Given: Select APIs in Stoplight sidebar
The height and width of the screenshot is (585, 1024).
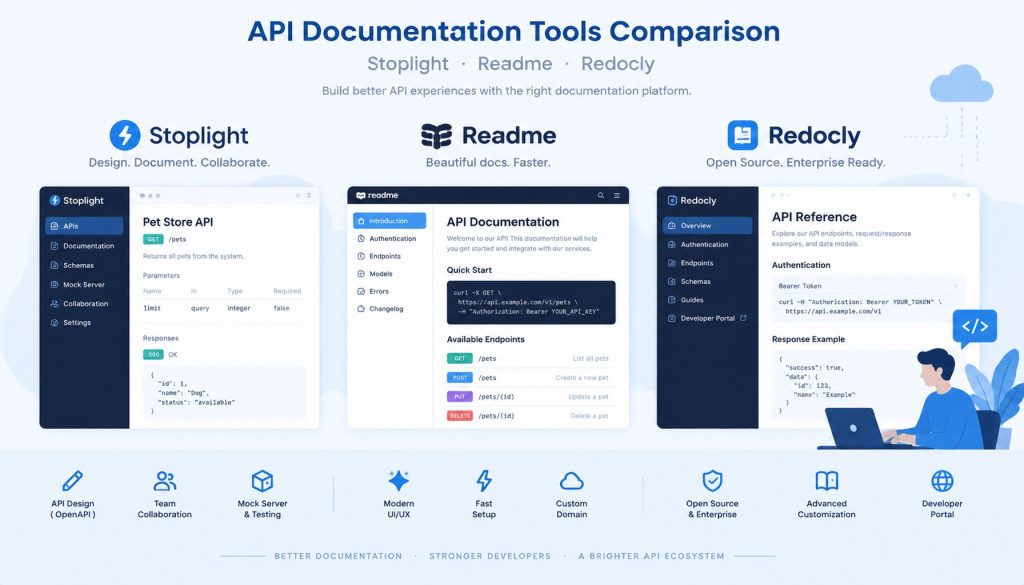Looking at the screenshot, I should pos(84,226).
